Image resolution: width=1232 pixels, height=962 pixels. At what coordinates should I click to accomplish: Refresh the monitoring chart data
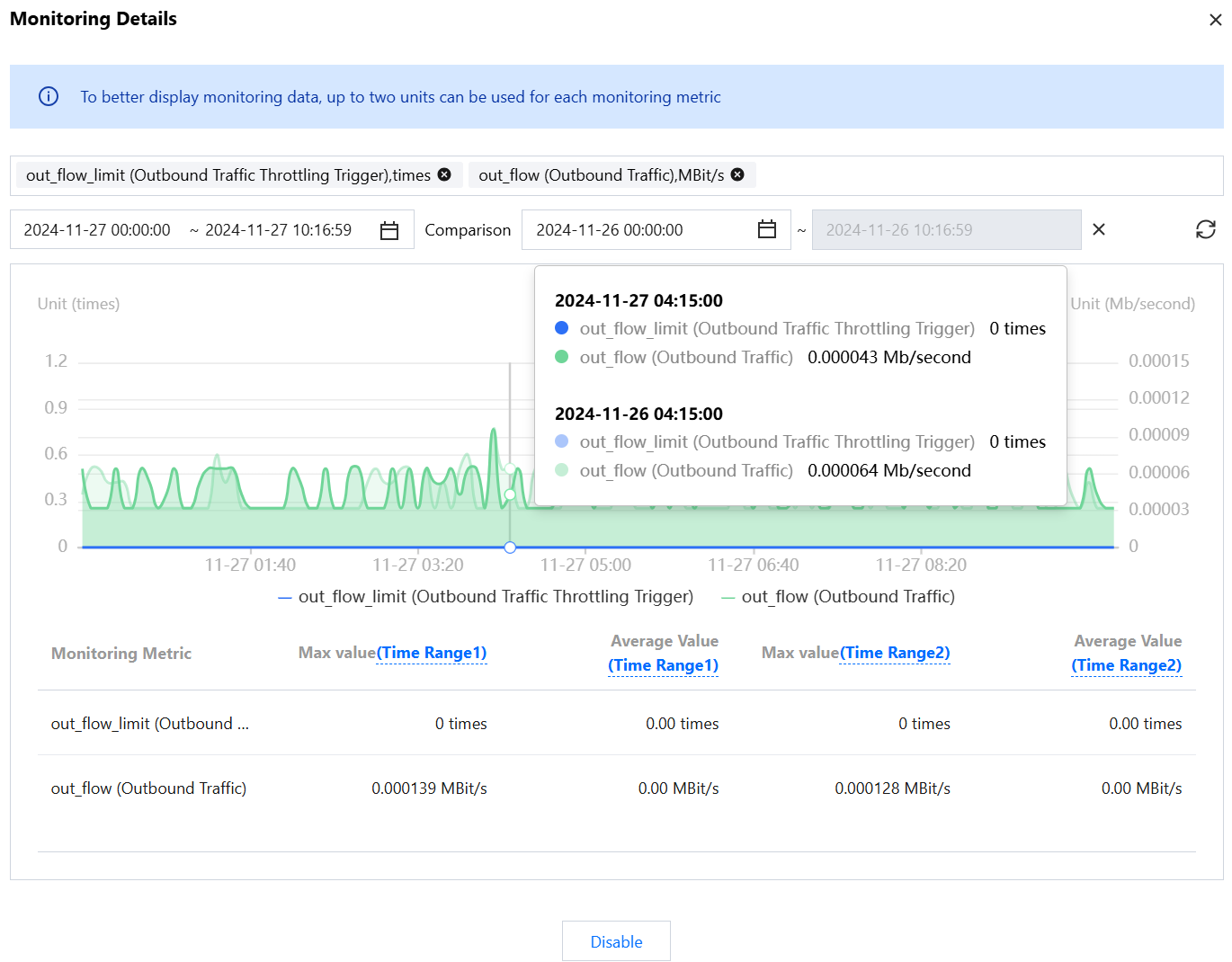1205,229
